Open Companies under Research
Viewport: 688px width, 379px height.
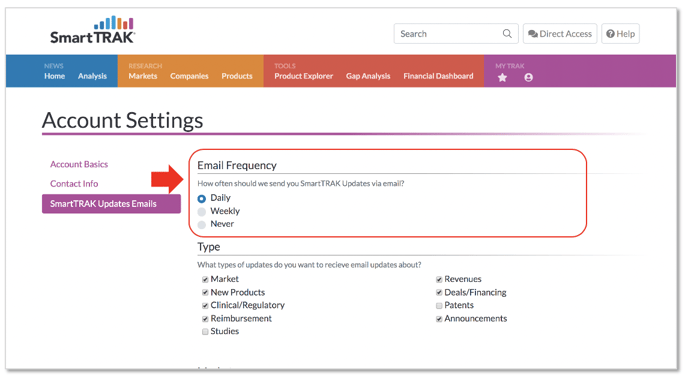(189, 76)
